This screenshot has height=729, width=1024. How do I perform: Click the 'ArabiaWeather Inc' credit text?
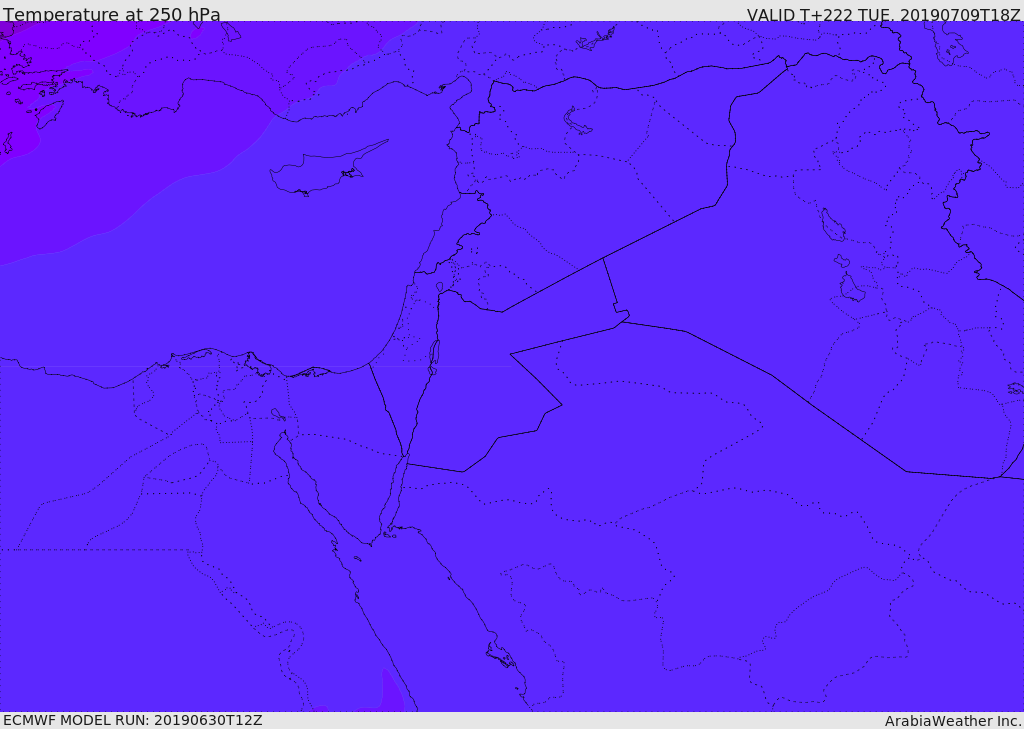click(953, 721)
